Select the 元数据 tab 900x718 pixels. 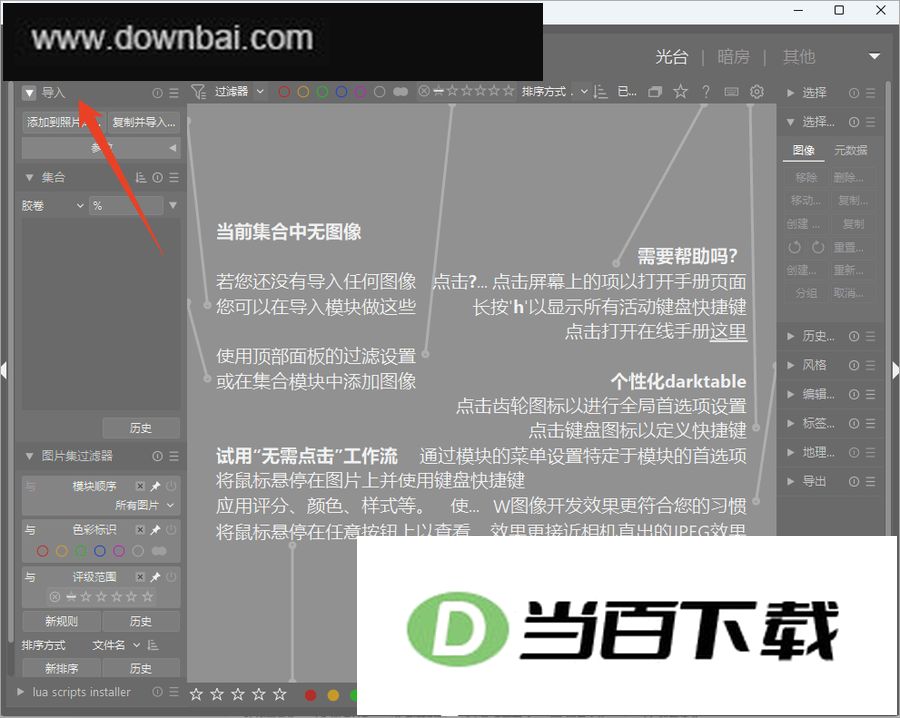click(x=850, y=150)
